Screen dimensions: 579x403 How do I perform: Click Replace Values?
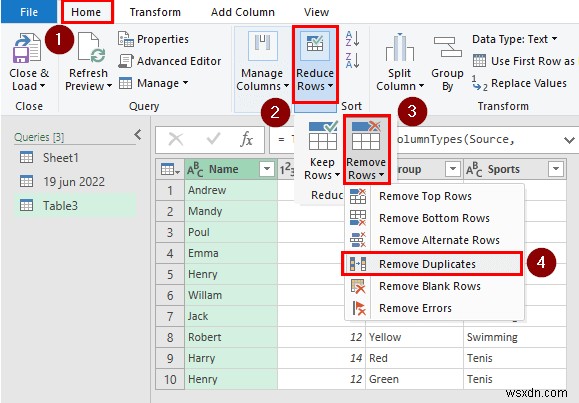pos(519,83)
